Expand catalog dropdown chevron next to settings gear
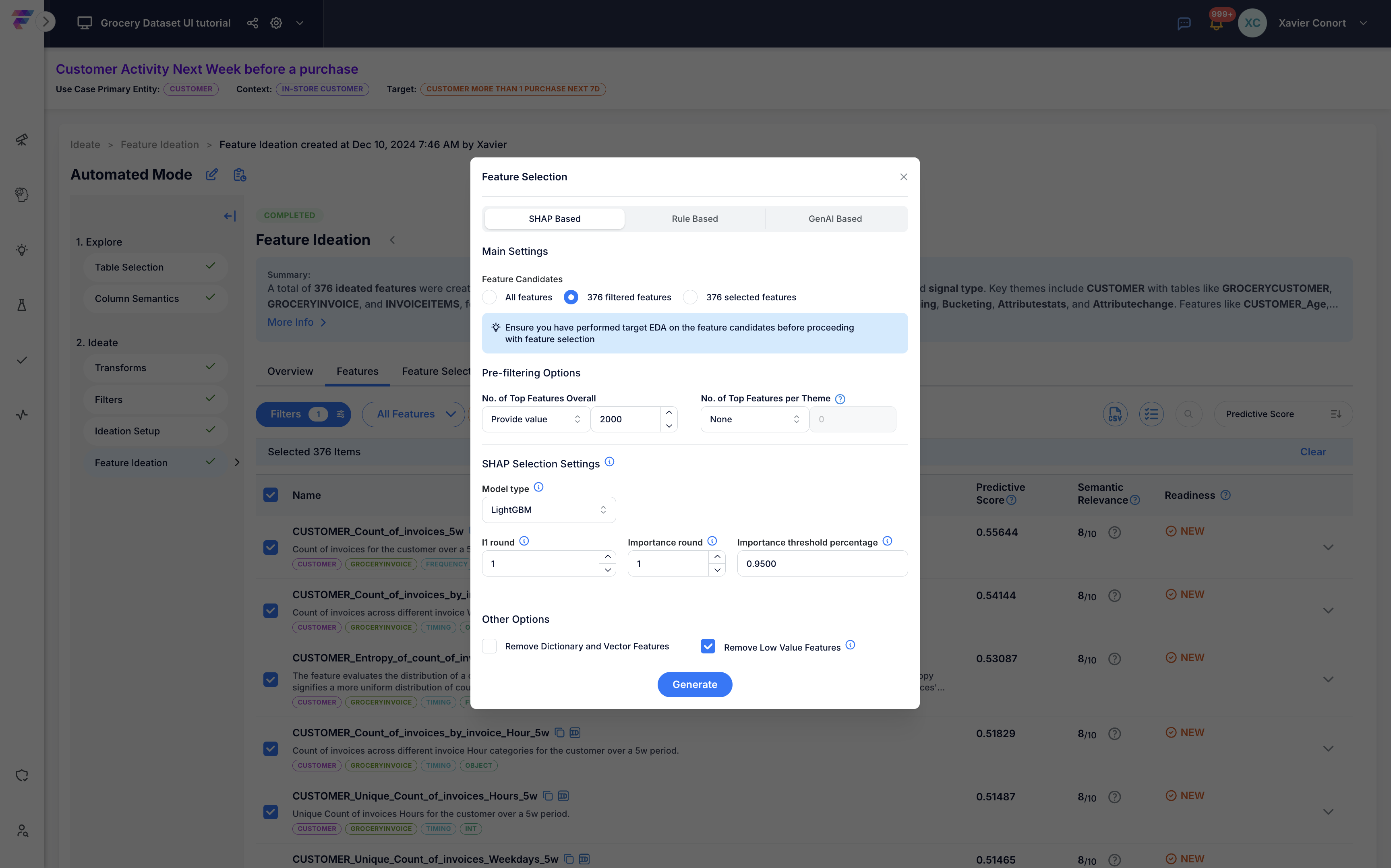 300,23
